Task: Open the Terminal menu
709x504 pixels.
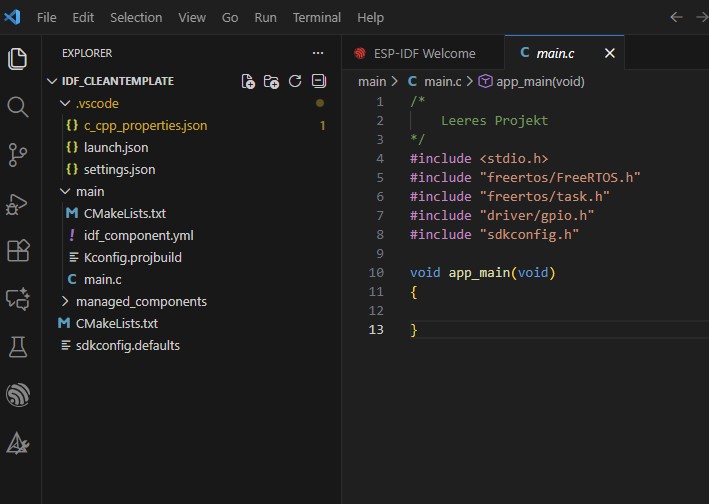Action: click(316, 17)
